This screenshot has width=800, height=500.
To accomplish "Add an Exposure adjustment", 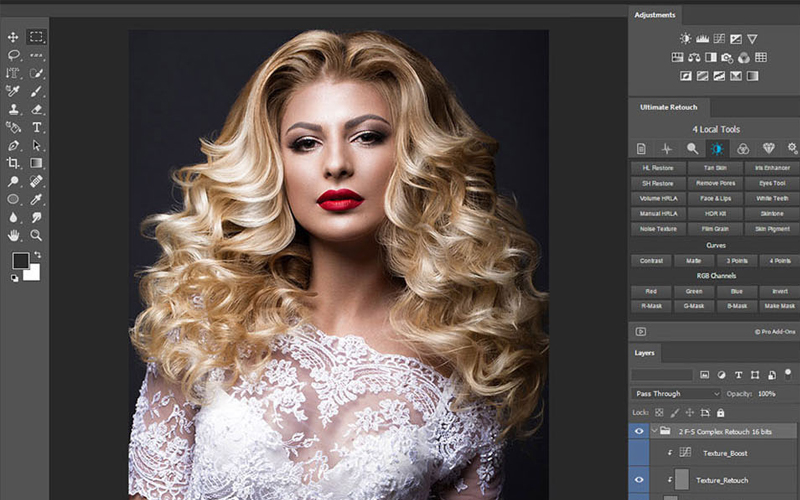I will [736, 39].
